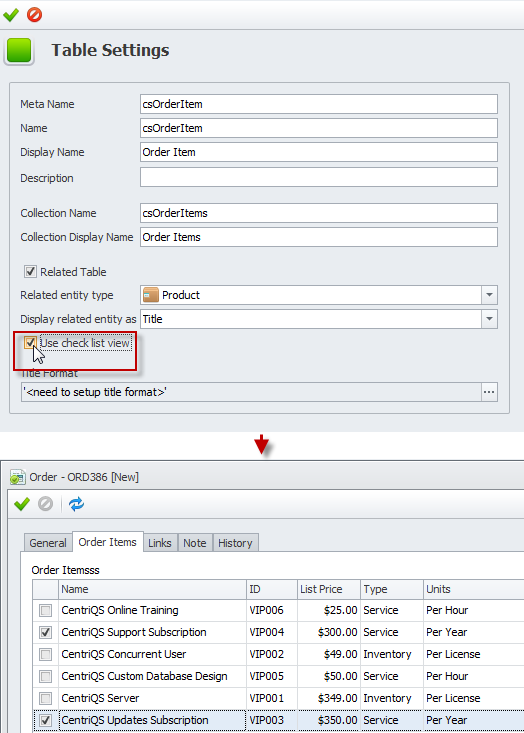The width and height of the screenshot is (524, 733).
Task: Open the Links tab
Action: coord(160,543)
